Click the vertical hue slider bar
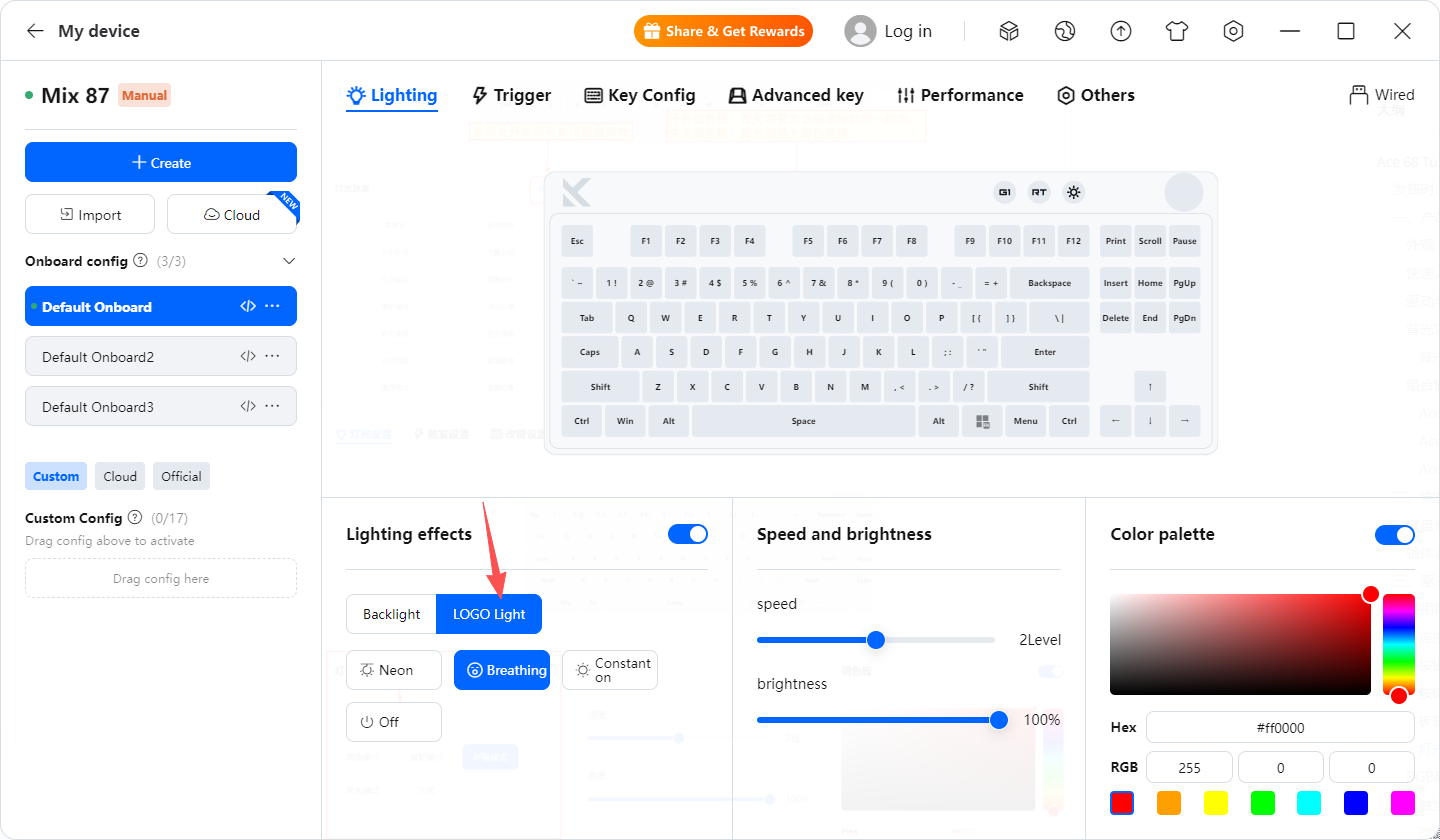This screenshot has width=1440, height=840. pyautogui.click(x=1399, y=644)
